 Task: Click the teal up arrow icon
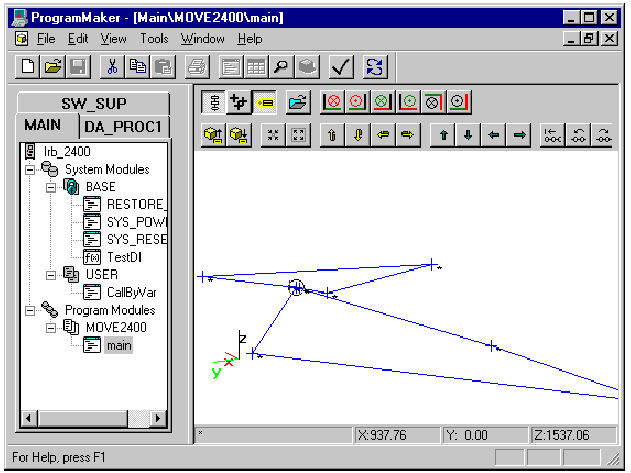(x=443, y=135)
